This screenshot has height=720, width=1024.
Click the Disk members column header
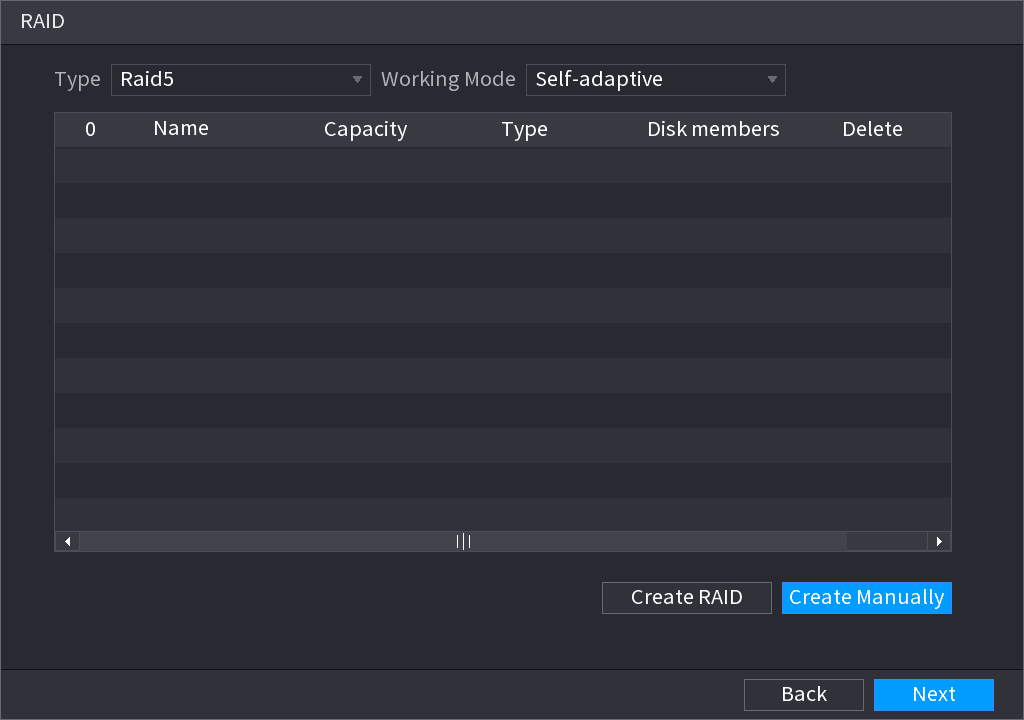click(713, 129)
